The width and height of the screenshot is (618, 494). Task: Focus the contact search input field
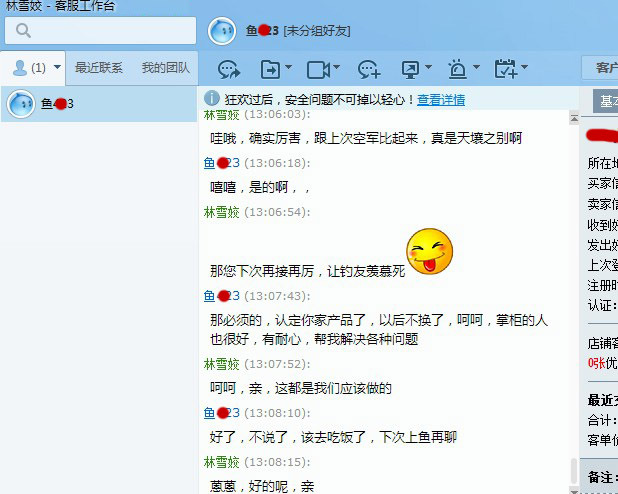[x=101, y=30]
